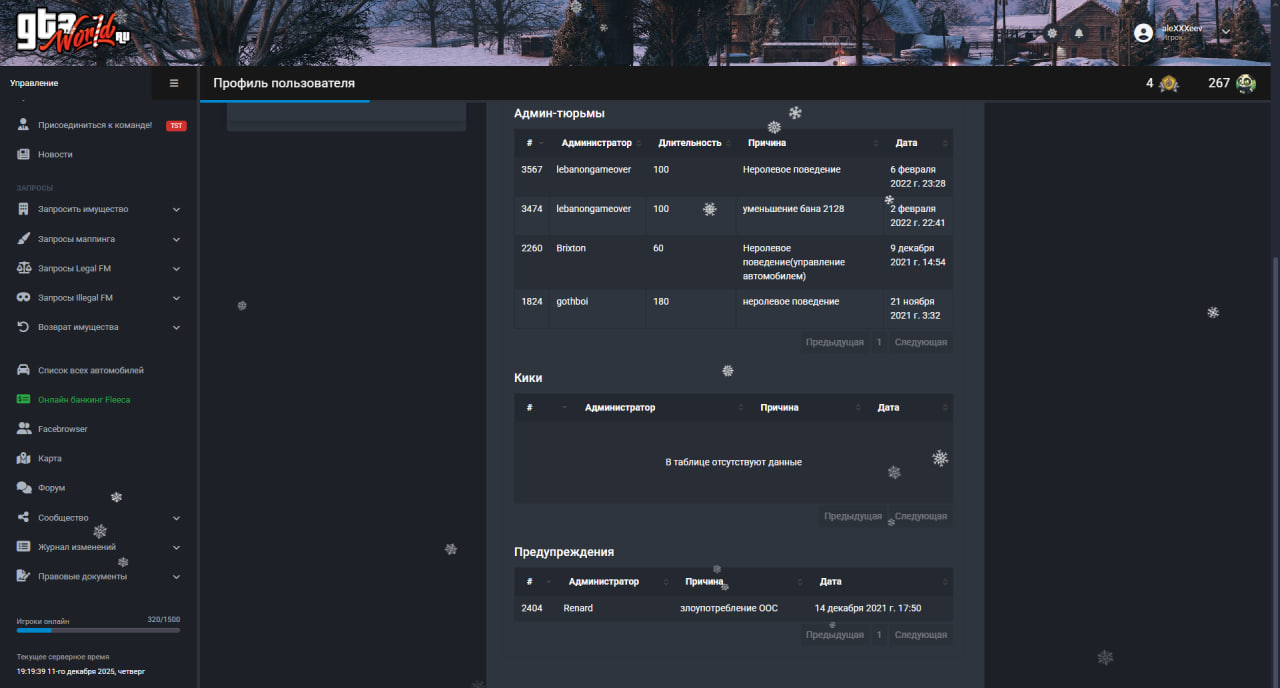Open Facebrowser in the sidebar
The height and width of the screenshot is (688, 1280).
pos(63,429)
